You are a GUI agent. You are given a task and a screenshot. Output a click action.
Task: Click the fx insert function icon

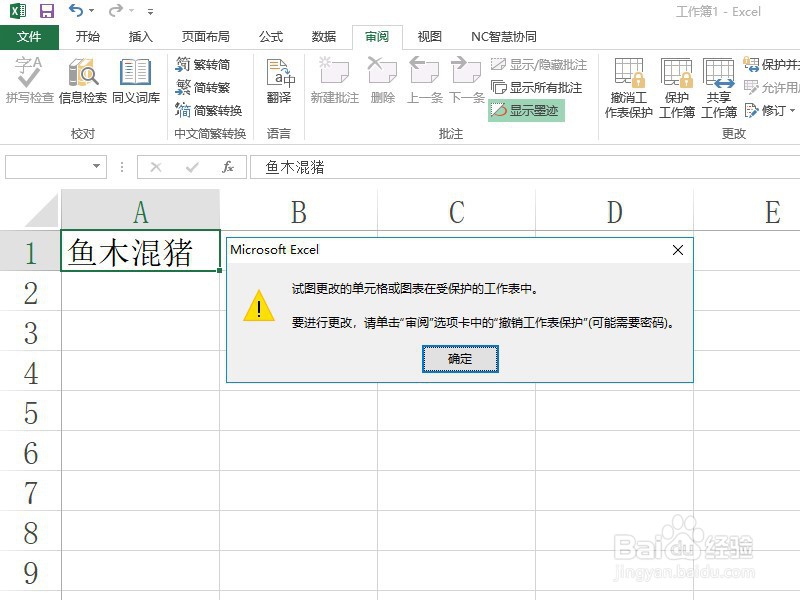click(x=228, y=167)
